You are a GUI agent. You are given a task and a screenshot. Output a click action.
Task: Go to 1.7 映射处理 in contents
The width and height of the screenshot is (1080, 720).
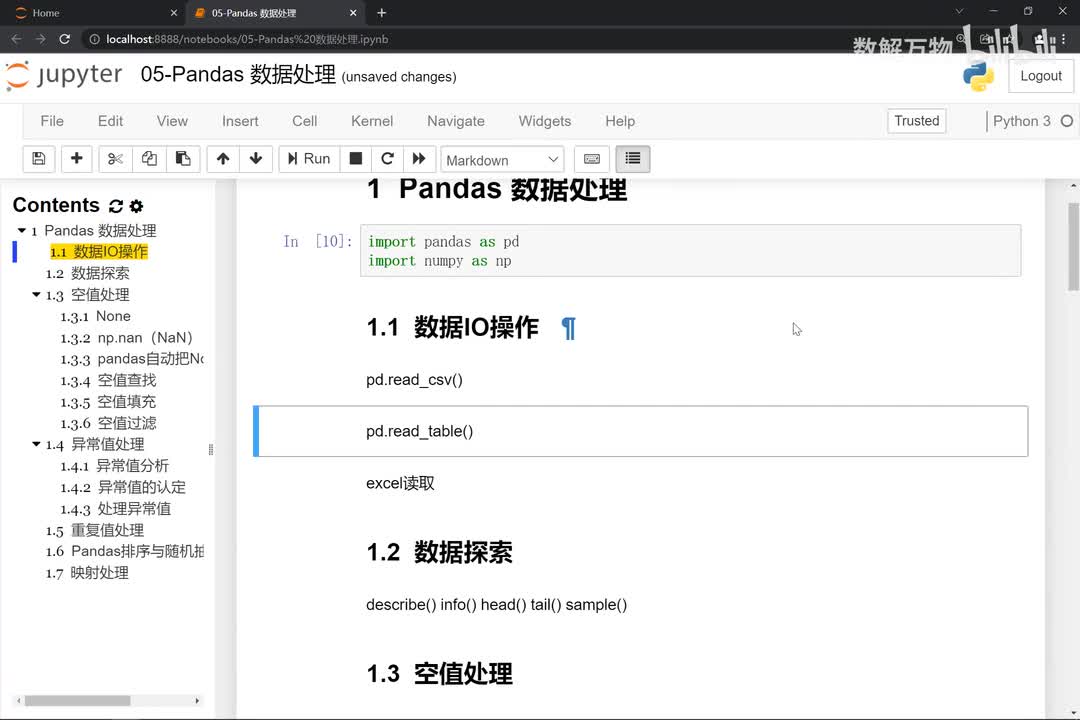pos(87,573)
